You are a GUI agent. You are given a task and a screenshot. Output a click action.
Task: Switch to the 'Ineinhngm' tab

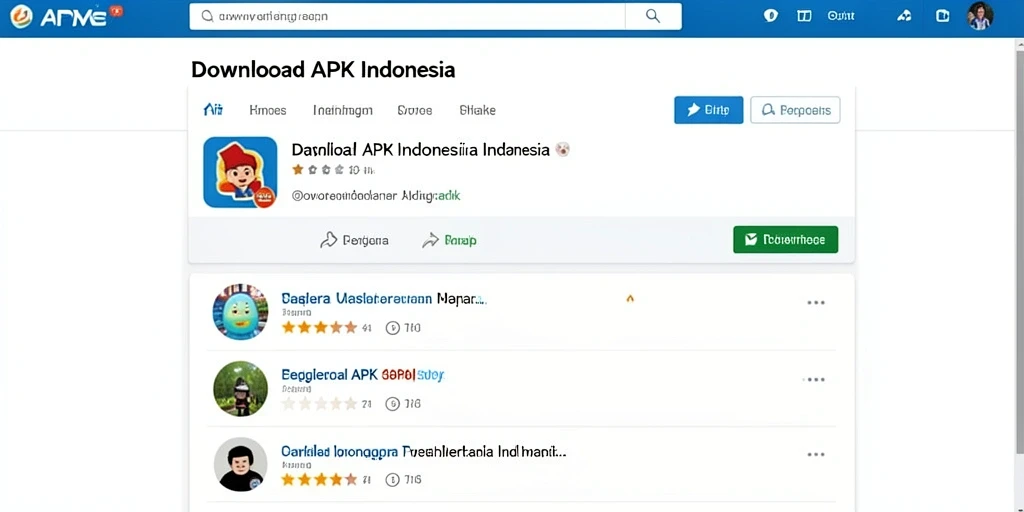click(x=343, y=110)
